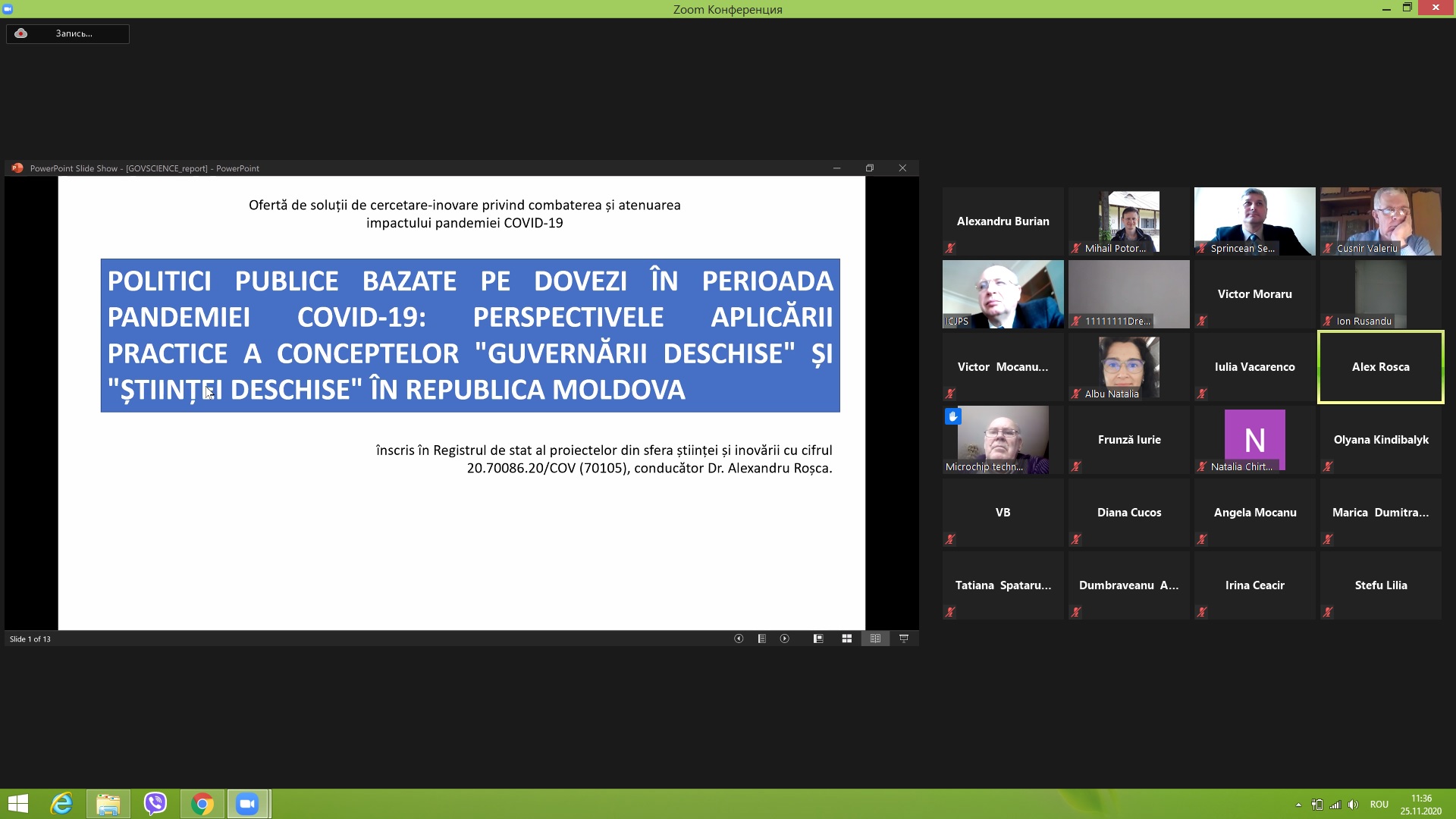The image size is (1456, 819).
Task: Select Victor Mocanu... participant tile
Action: click(1003, 367)
